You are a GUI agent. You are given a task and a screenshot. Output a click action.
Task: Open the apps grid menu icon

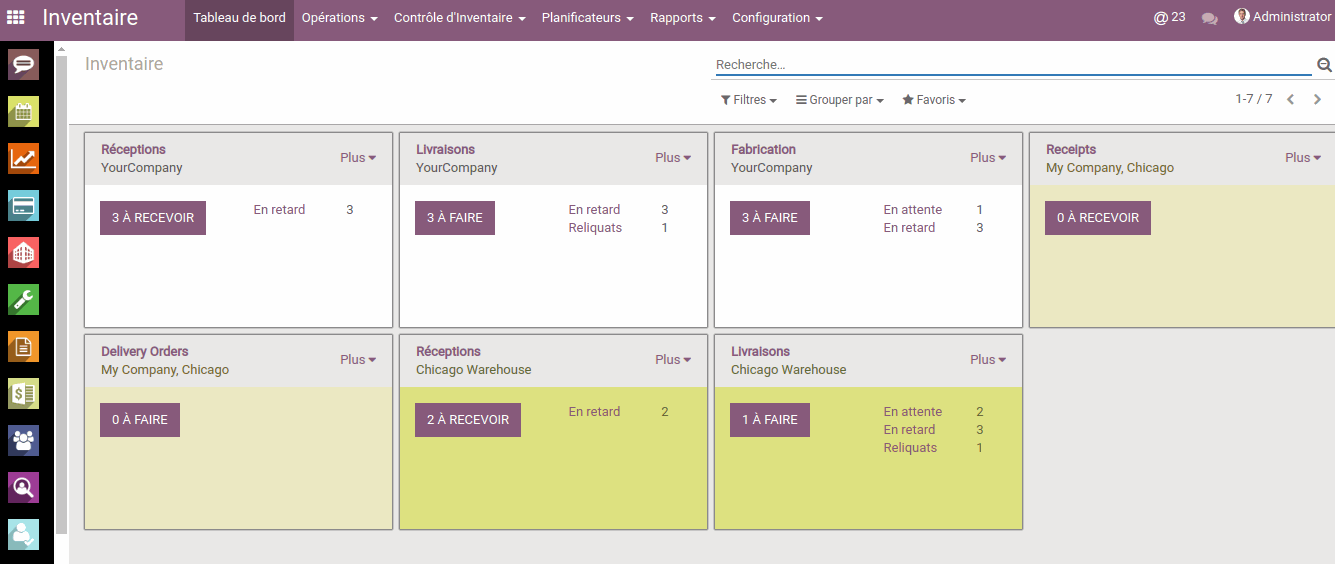pyautogui.click(x=16, y=18)
